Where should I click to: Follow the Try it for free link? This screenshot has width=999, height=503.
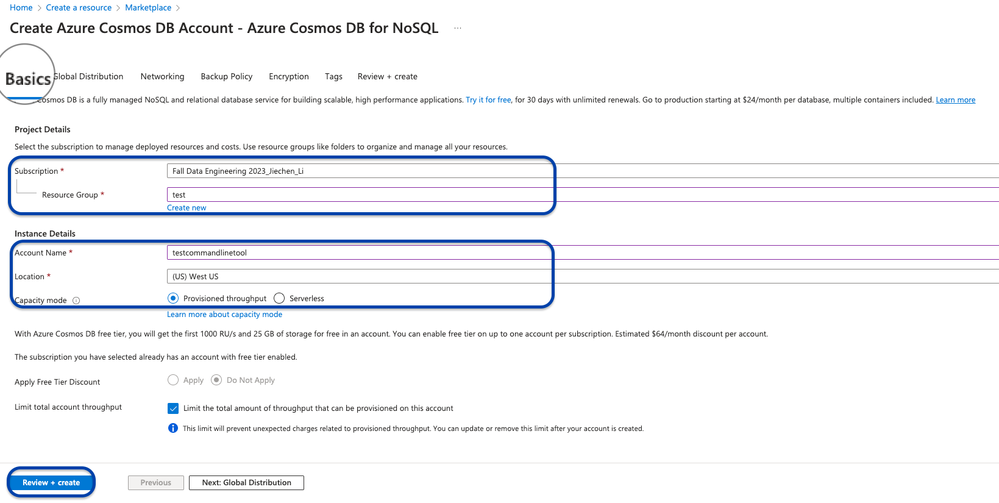click(x=488, y=100)
